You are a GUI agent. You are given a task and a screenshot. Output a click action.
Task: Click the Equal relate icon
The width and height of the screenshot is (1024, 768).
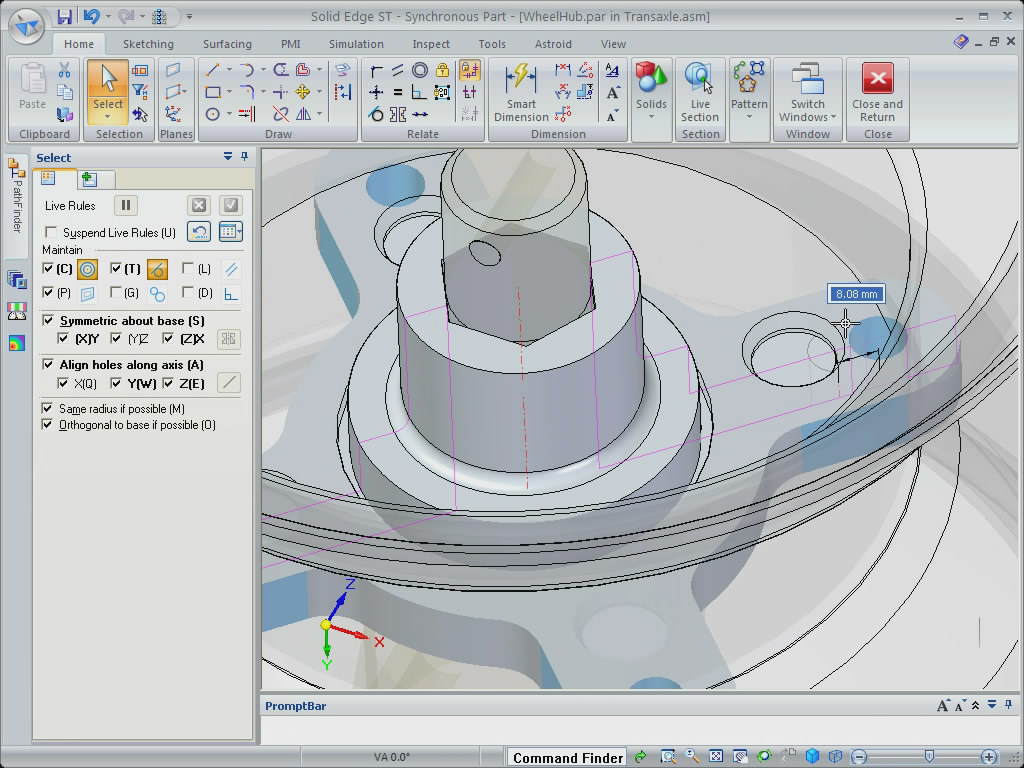point(398,93)
